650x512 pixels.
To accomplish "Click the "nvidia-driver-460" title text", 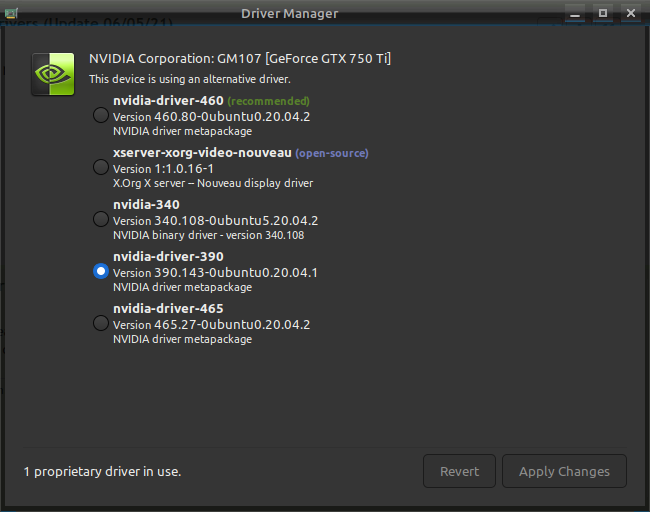I will (168, 101).
